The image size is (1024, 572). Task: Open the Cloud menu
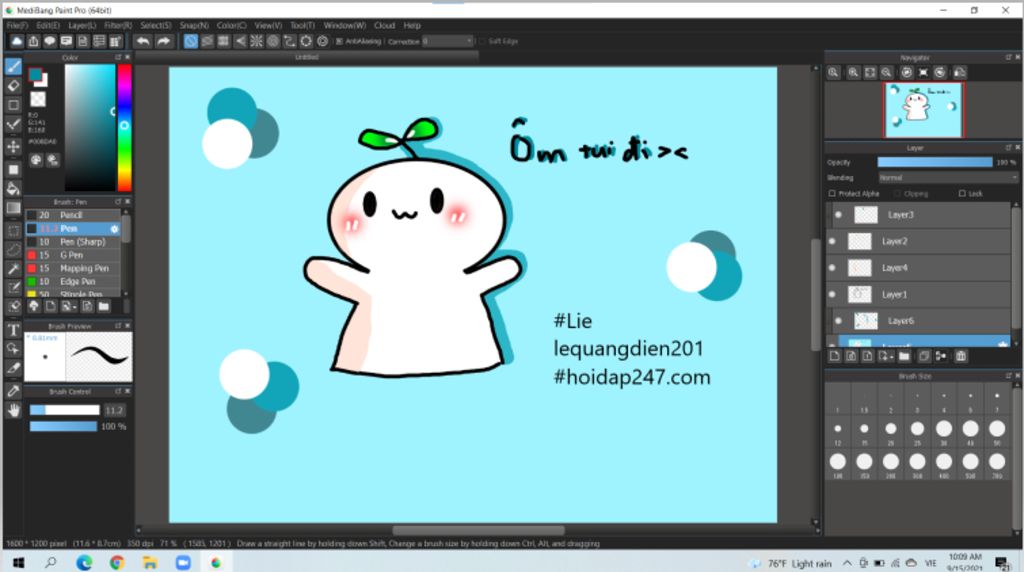(384, 25)
